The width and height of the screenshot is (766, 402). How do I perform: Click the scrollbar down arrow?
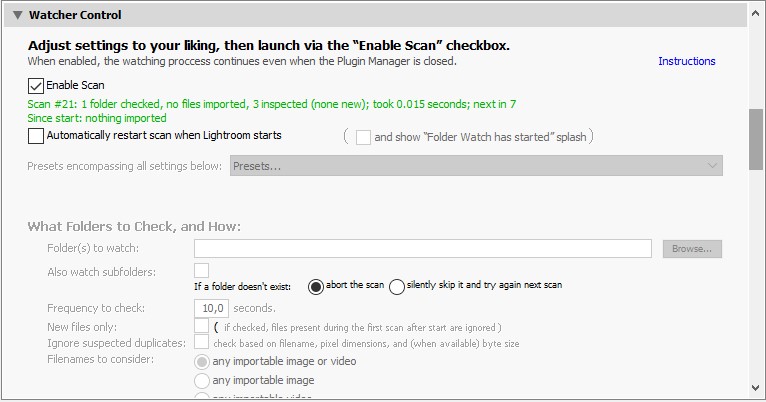(x=757, y=386)
